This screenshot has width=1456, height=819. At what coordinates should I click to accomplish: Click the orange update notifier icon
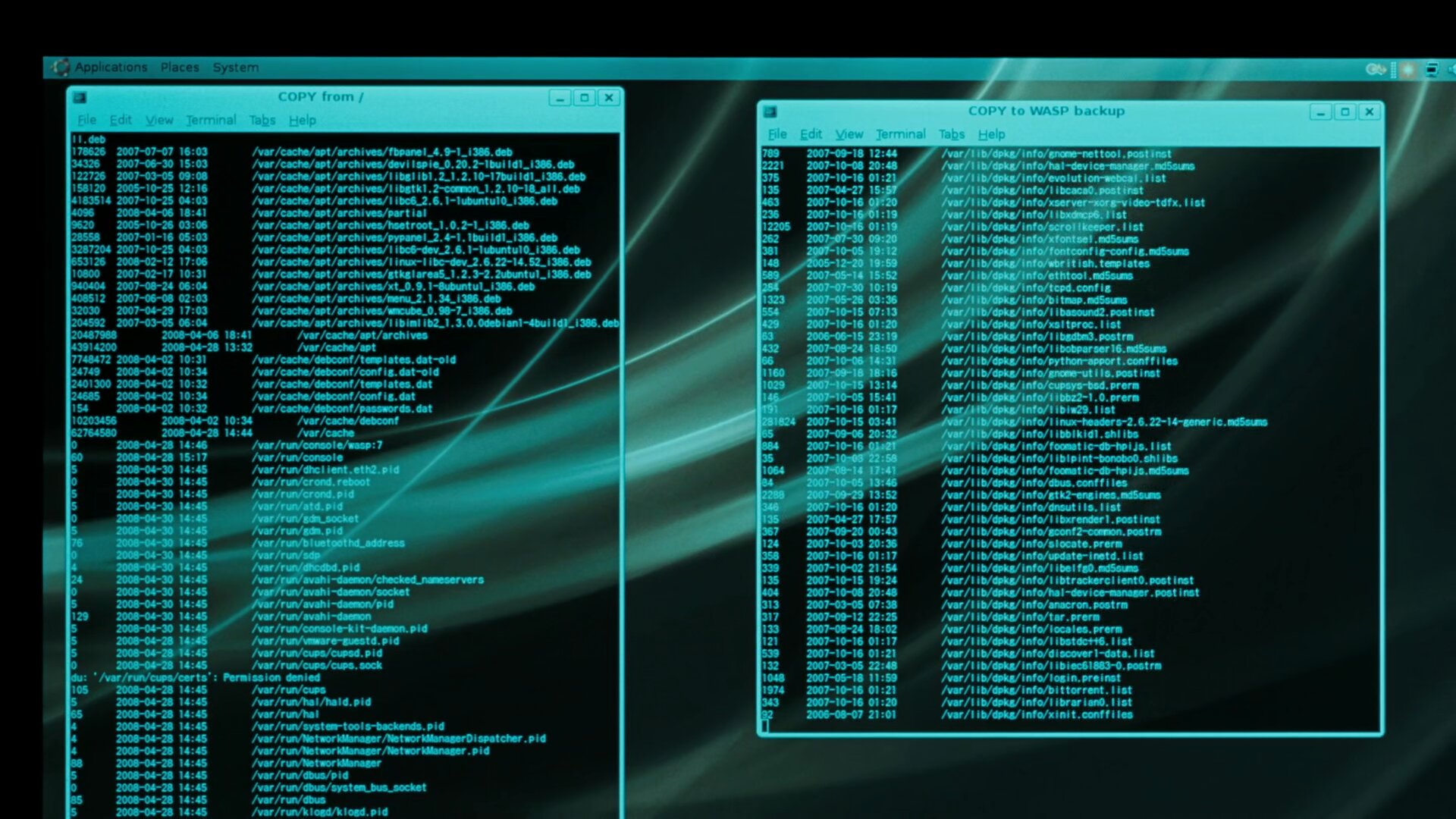tap(1408, 70)
